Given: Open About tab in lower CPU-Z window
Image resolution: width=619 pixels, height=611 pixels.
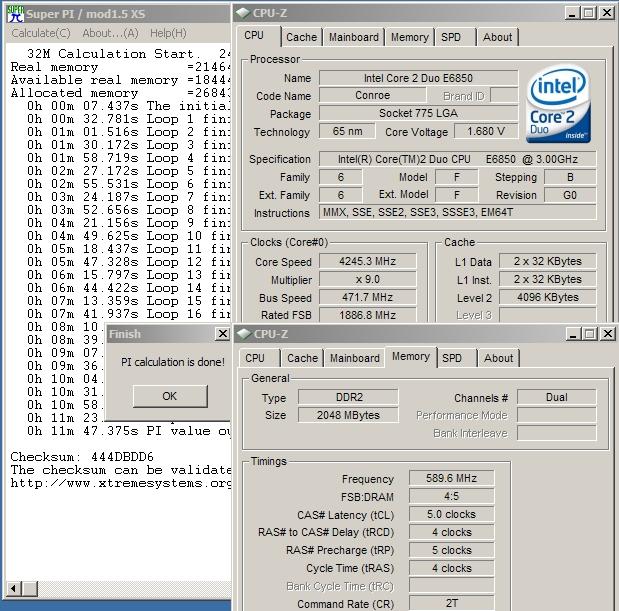Looking at the screenshot, I should click(x=499, y=358).
